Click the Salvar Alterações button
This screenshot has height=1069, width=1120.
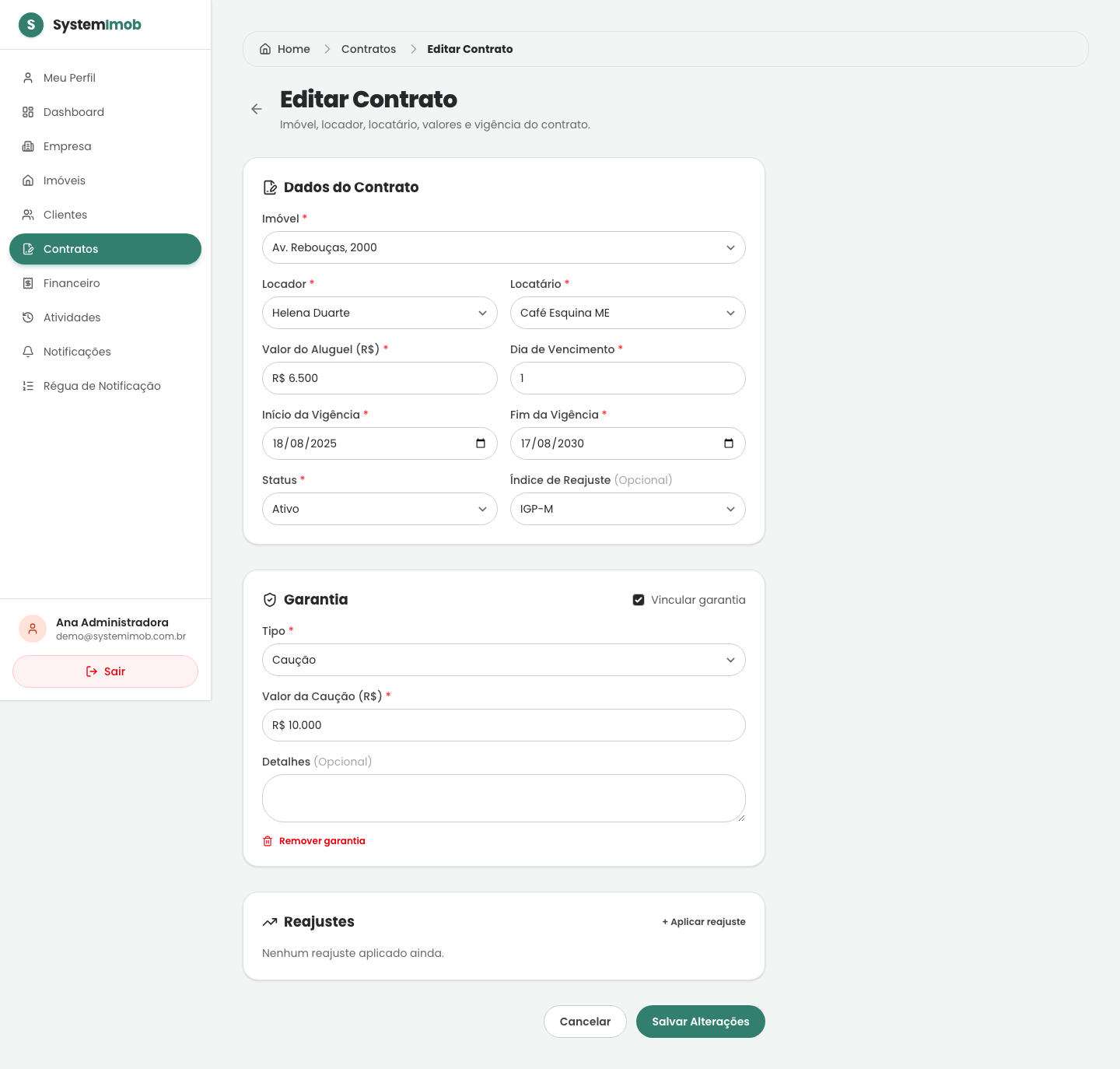click(701, 1022)
